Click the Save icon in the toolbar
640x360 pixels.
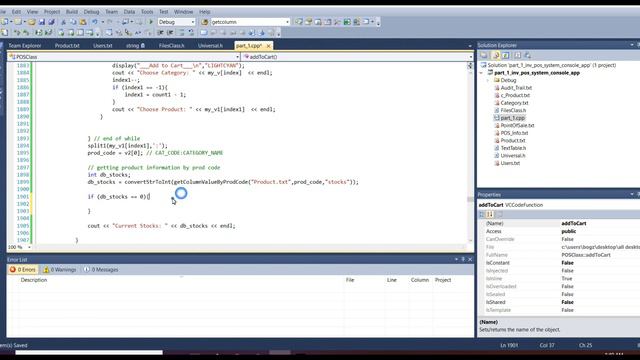(x=41, y=22)
